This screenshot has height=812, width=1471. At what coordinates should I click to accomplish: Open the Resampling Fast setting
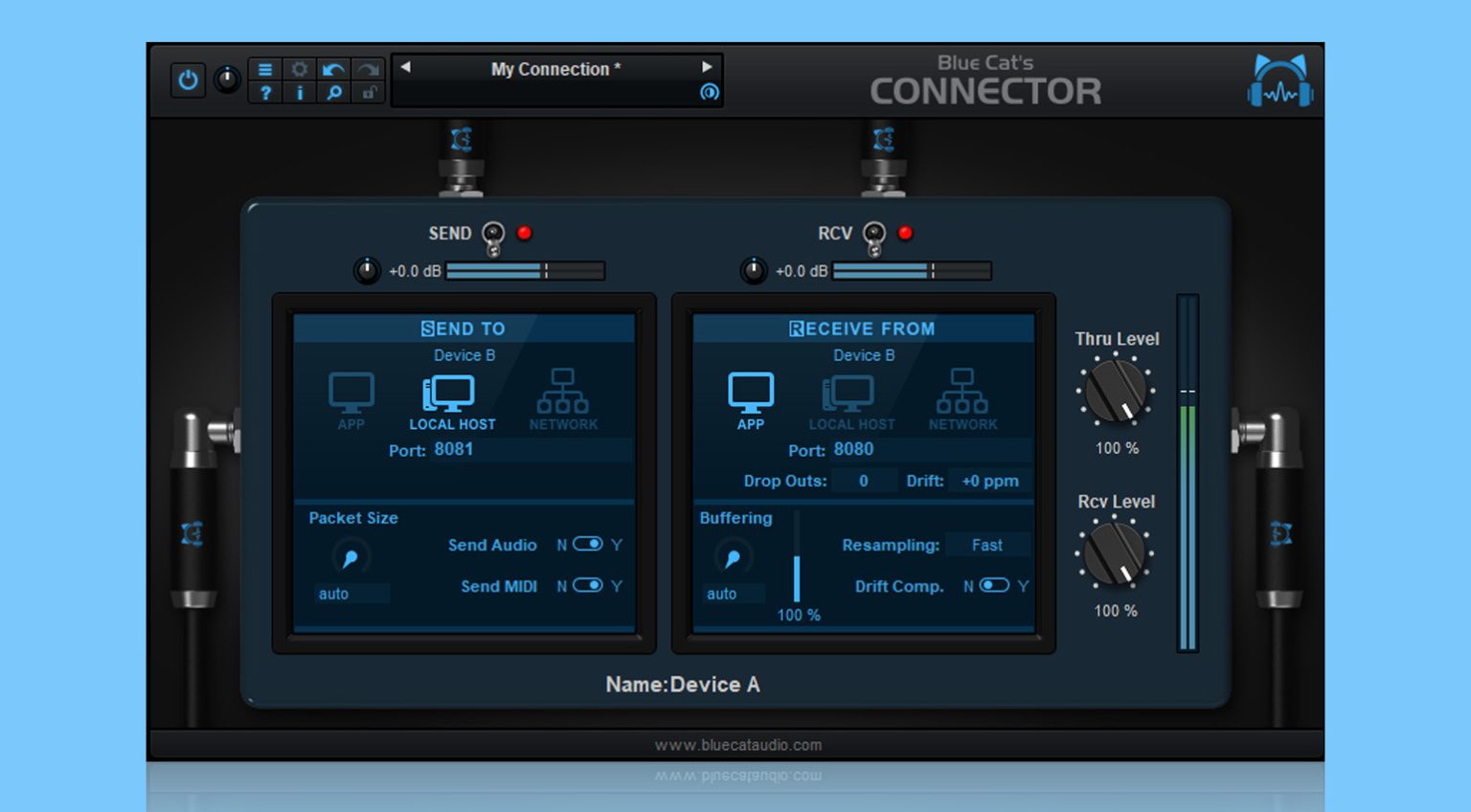click(x=988, y=544)
